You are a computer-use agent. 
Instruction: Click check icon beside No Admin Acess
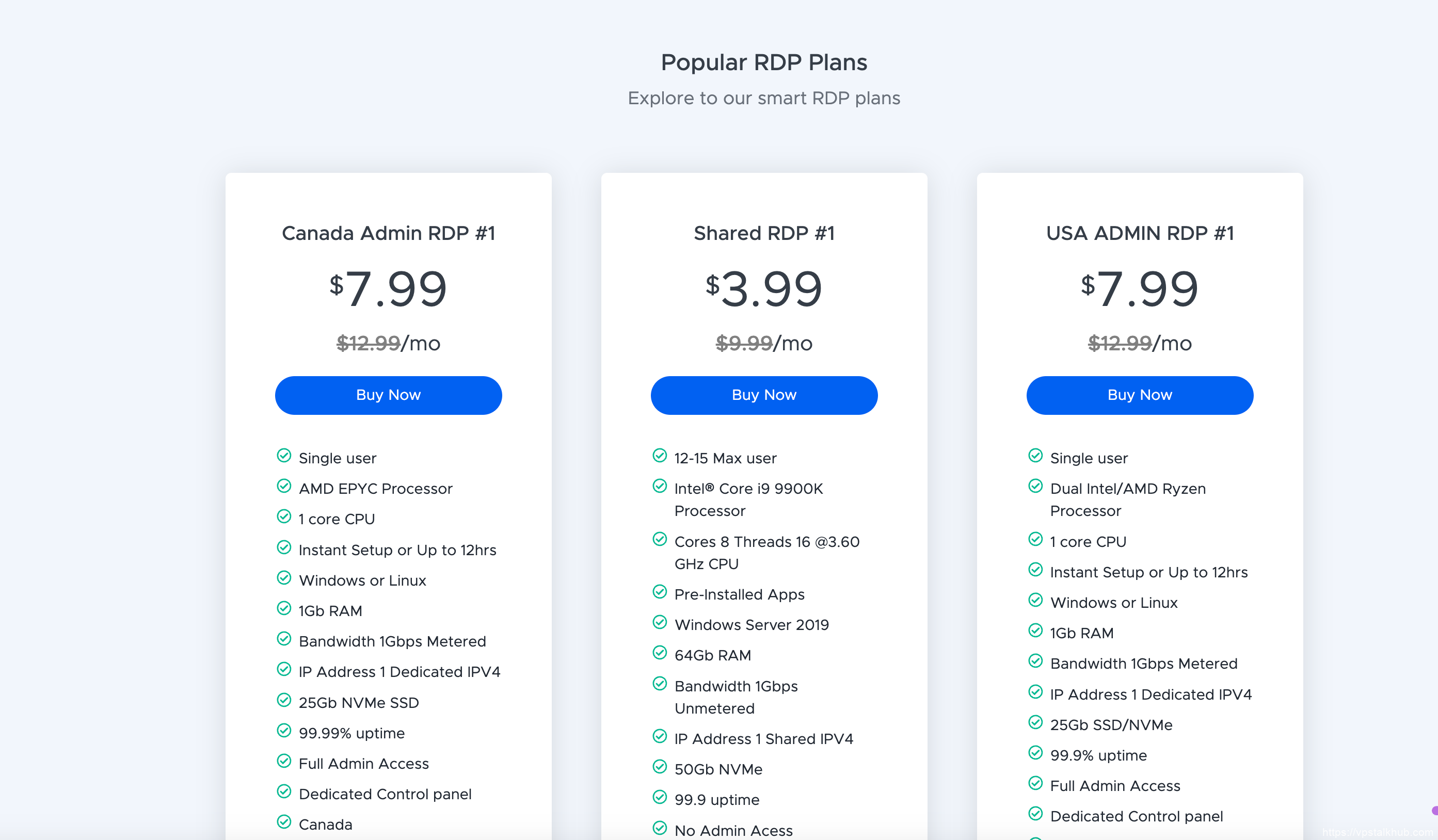click(659, 828)
